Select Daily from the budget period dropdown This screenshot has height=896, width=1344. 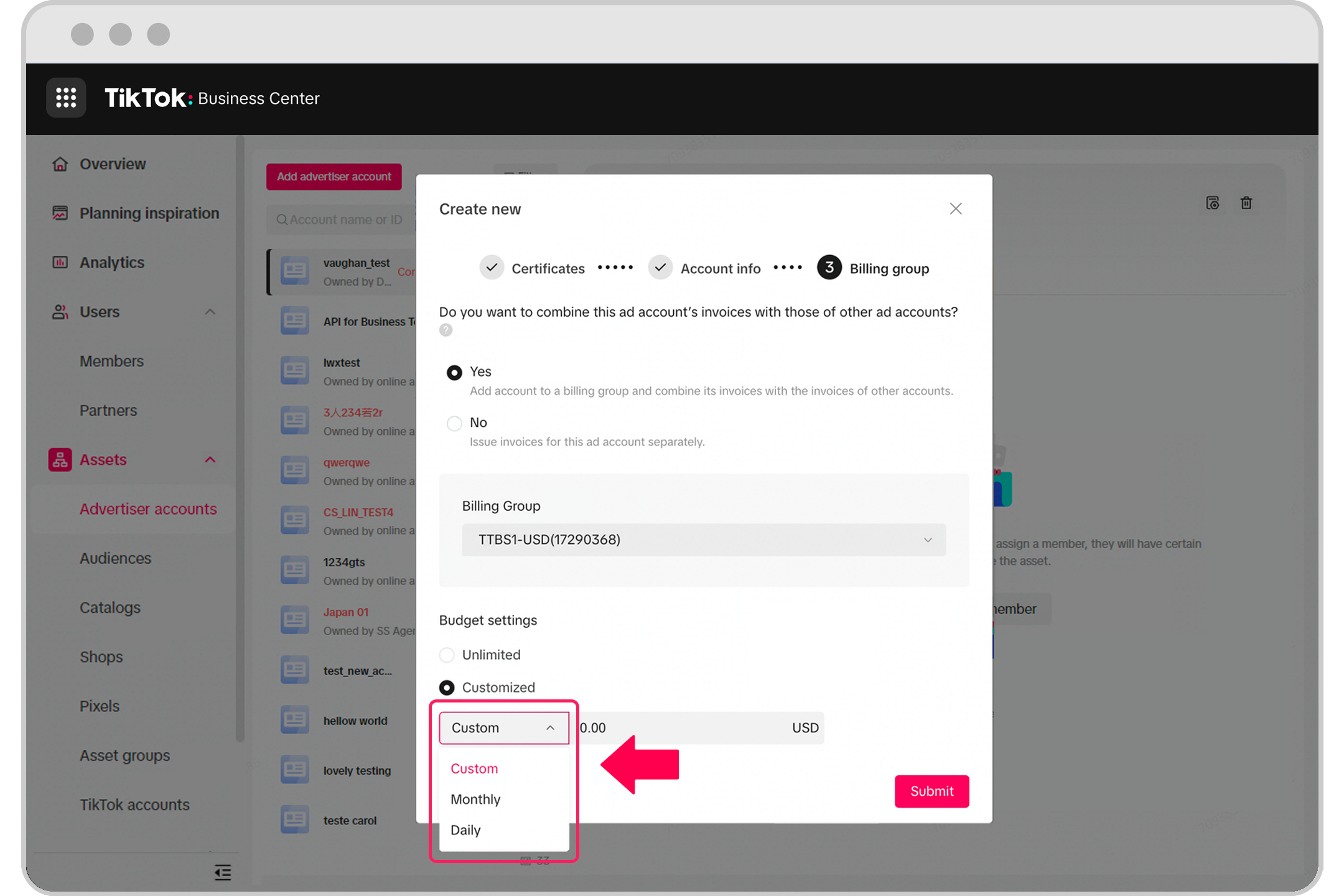pyautogui.click(x=466, y=829)
